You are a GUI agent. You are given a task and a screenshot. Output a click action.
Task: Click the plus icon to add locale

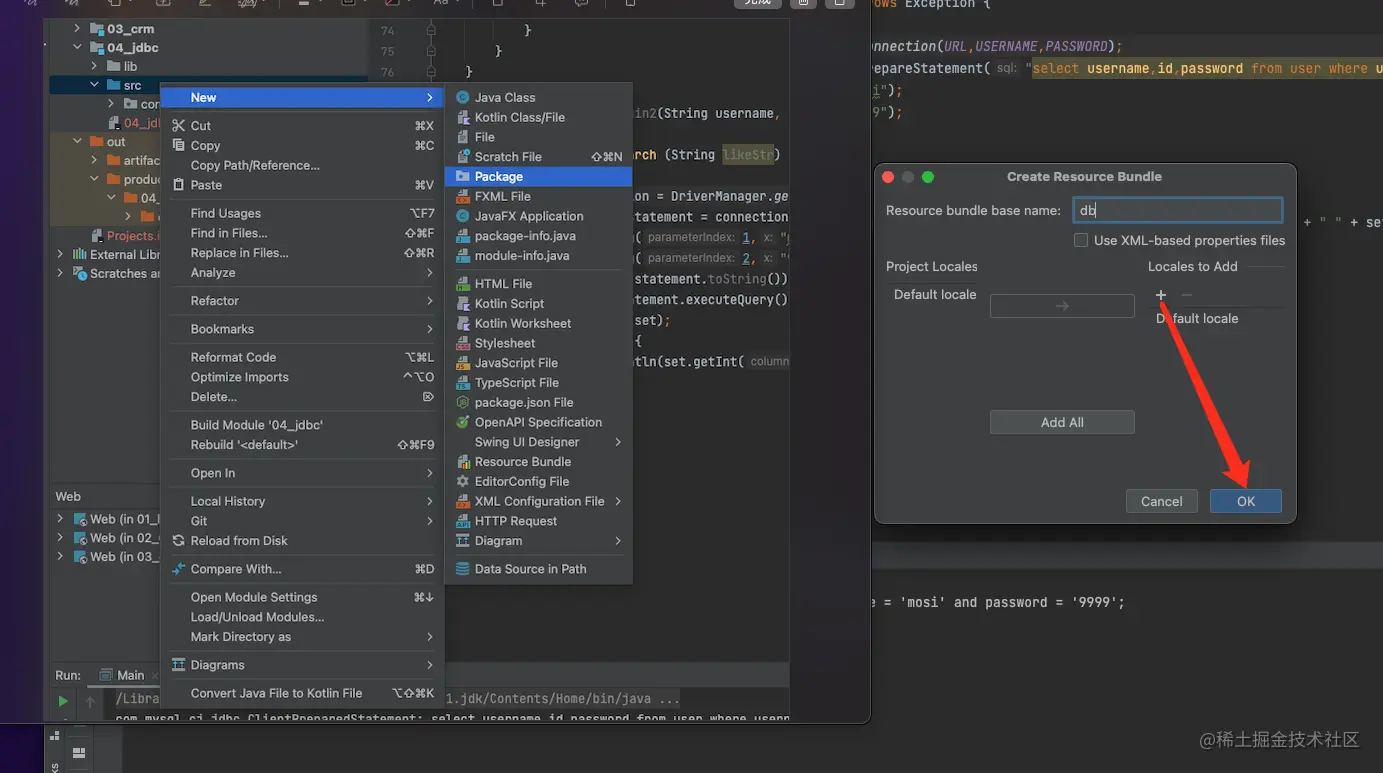[1161, 295]
